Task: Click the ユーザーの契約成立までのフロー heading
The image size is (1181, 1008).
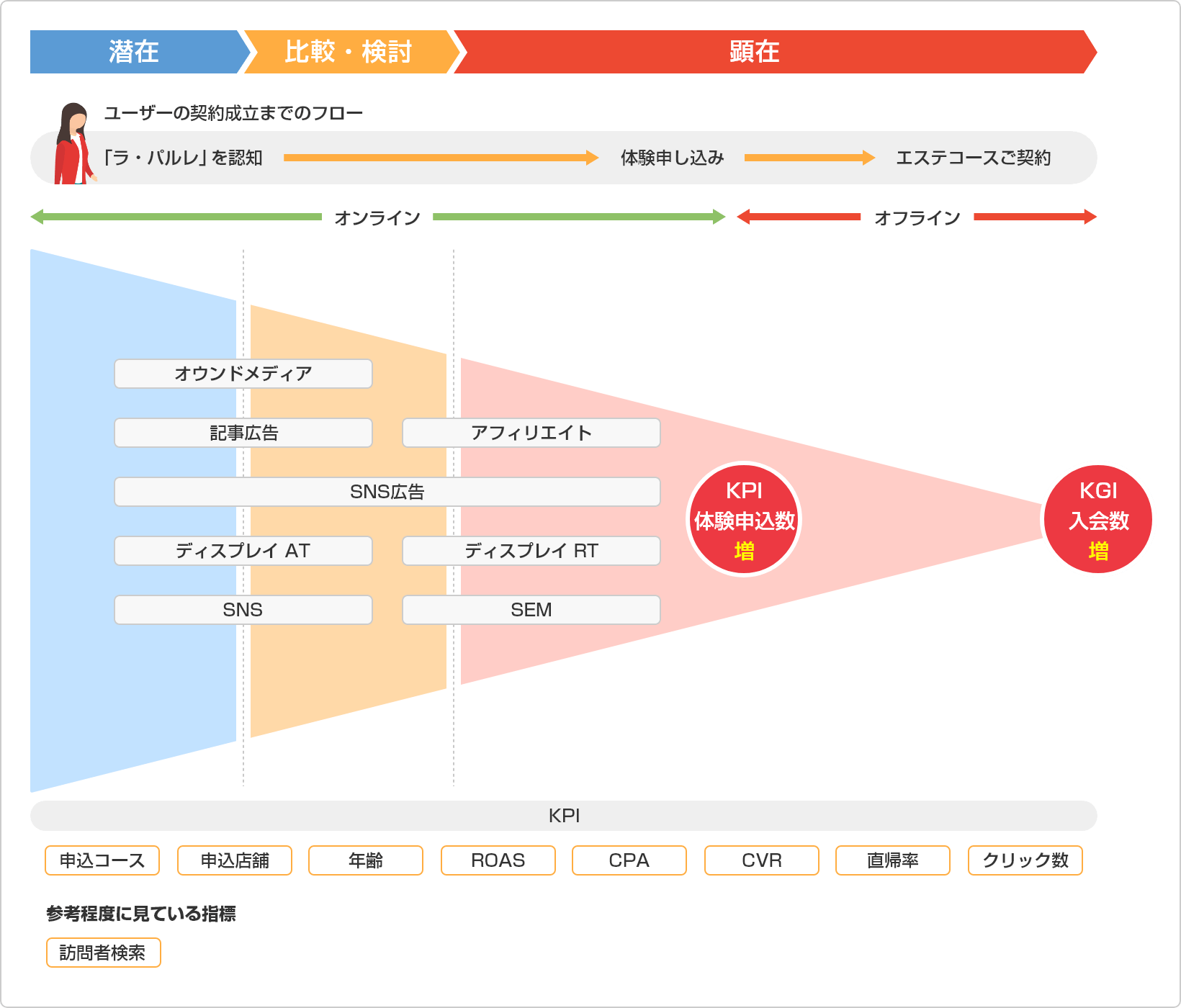Action: 233,113
